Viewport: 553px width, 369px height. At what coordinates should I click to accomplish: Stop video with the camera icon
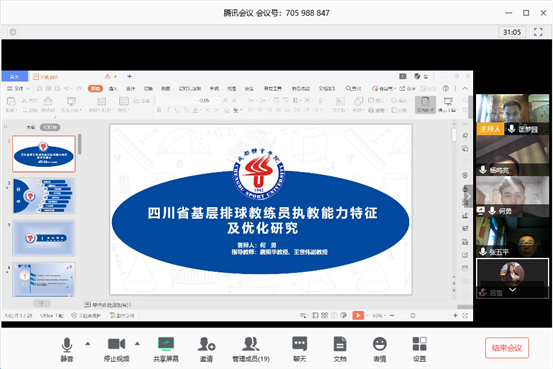tap(116, 349)
